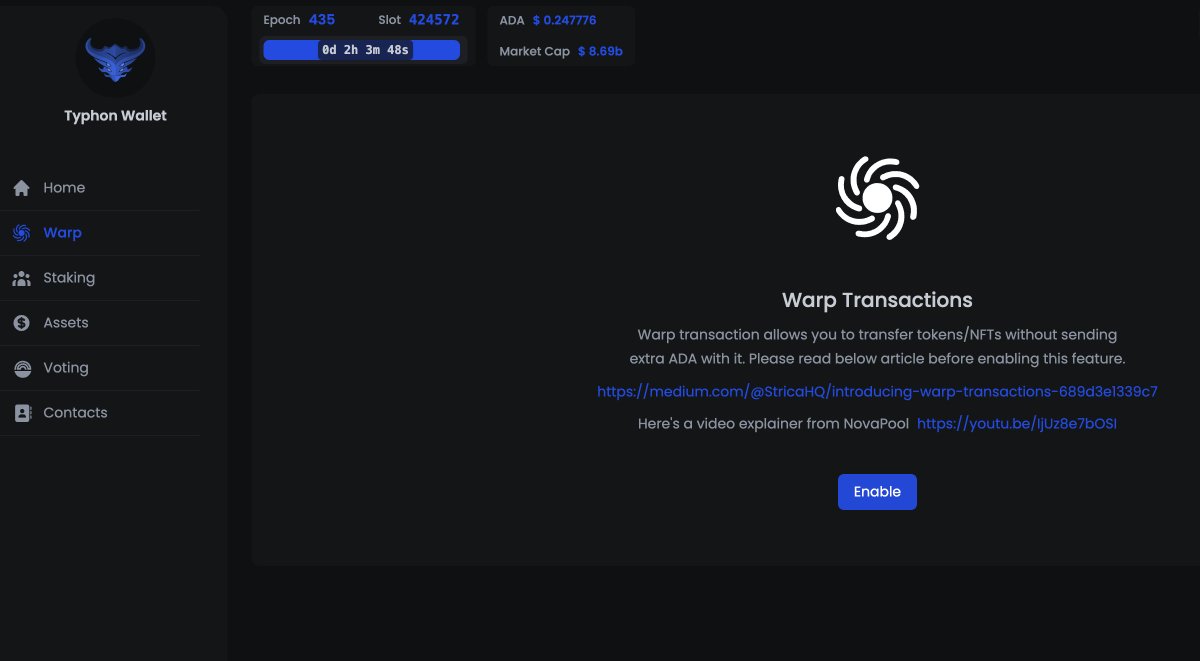Click the Market Cap value $ 8.69b
1200x661 pixels.
coord(600,51)
